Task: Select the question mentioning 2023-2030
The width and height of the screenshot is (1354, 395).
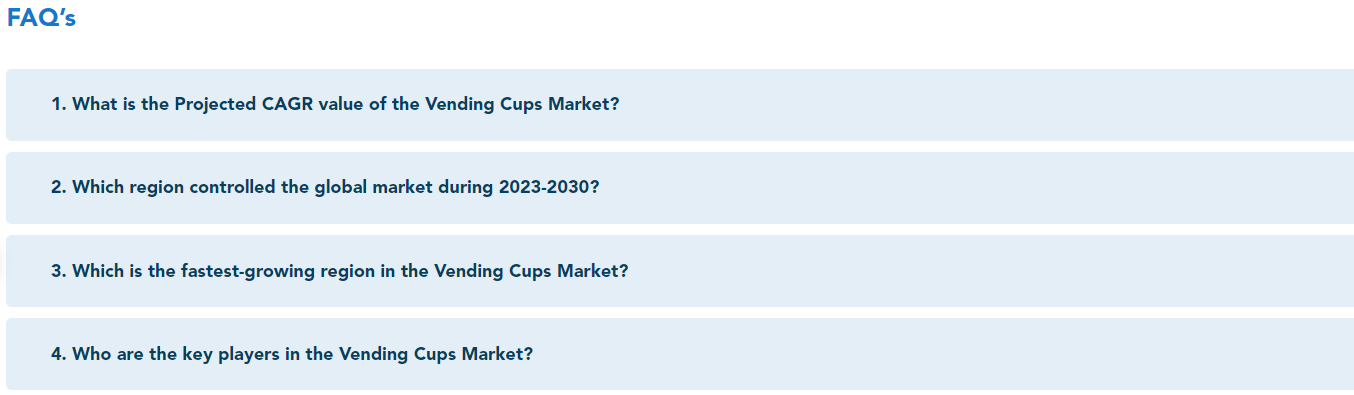Action: (680, 188)
